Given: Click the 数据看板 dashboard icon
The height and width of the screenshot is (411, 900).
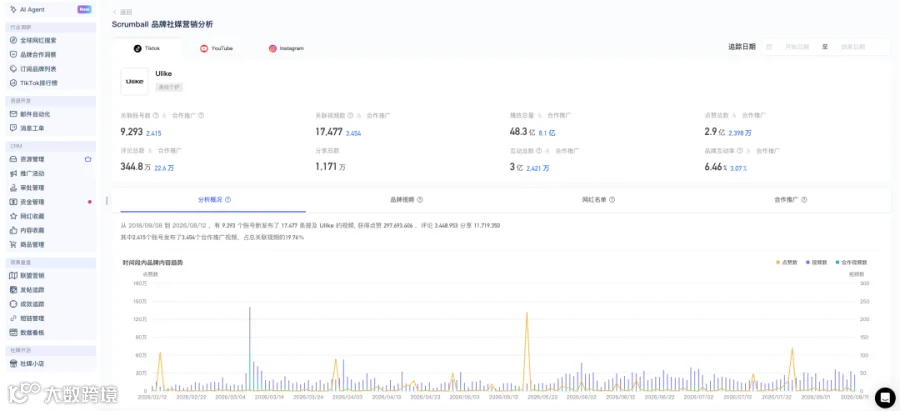Looking at the screenshot, I should [14, 332].
